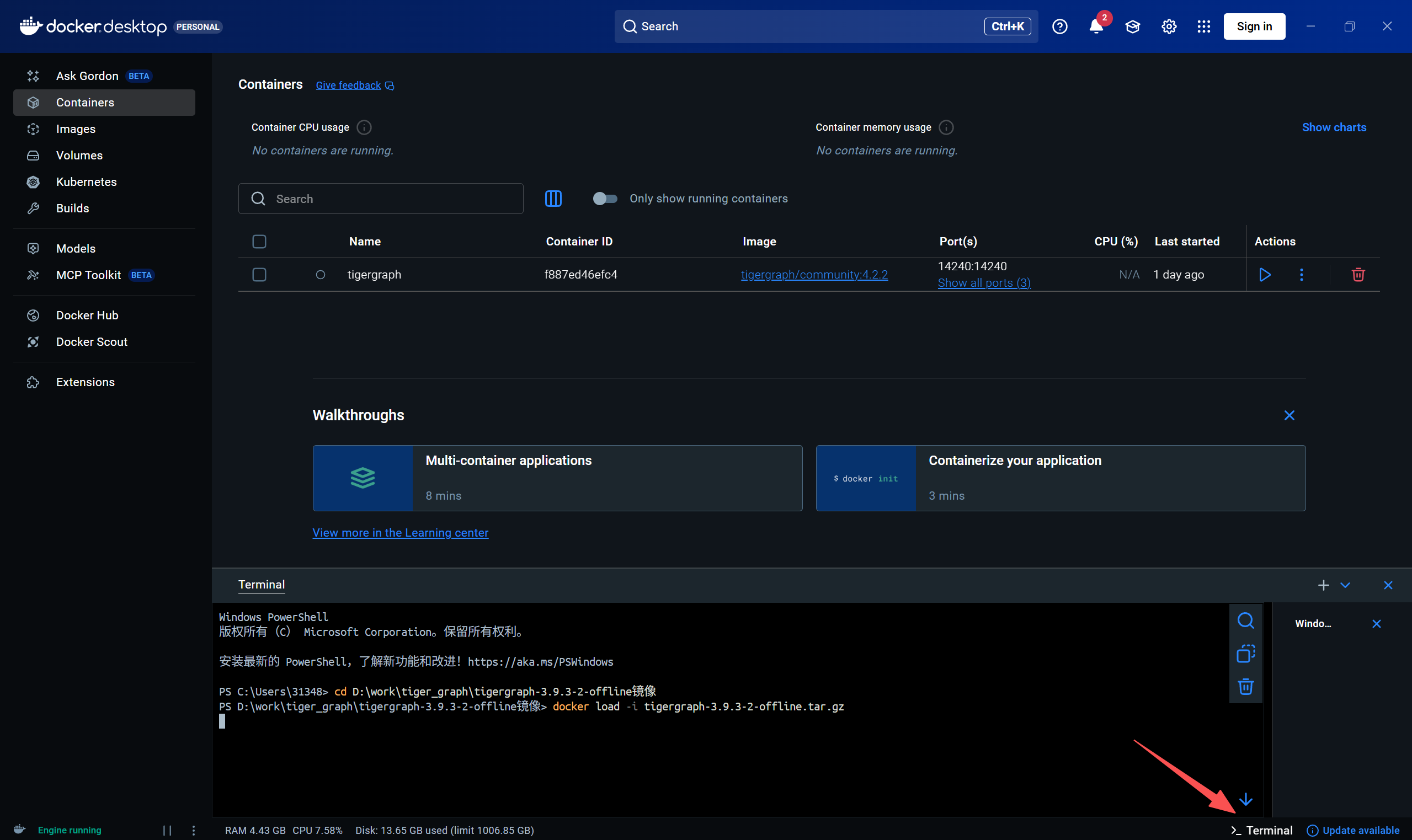The image size is (1412, 840).
Task: Open tigergraph row three-dot actions menu
Action: pyautogui.click(x=1301, y=275)
